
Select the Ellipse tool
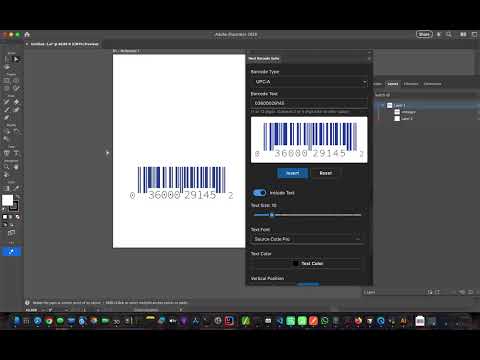click(x=16, y=80)
